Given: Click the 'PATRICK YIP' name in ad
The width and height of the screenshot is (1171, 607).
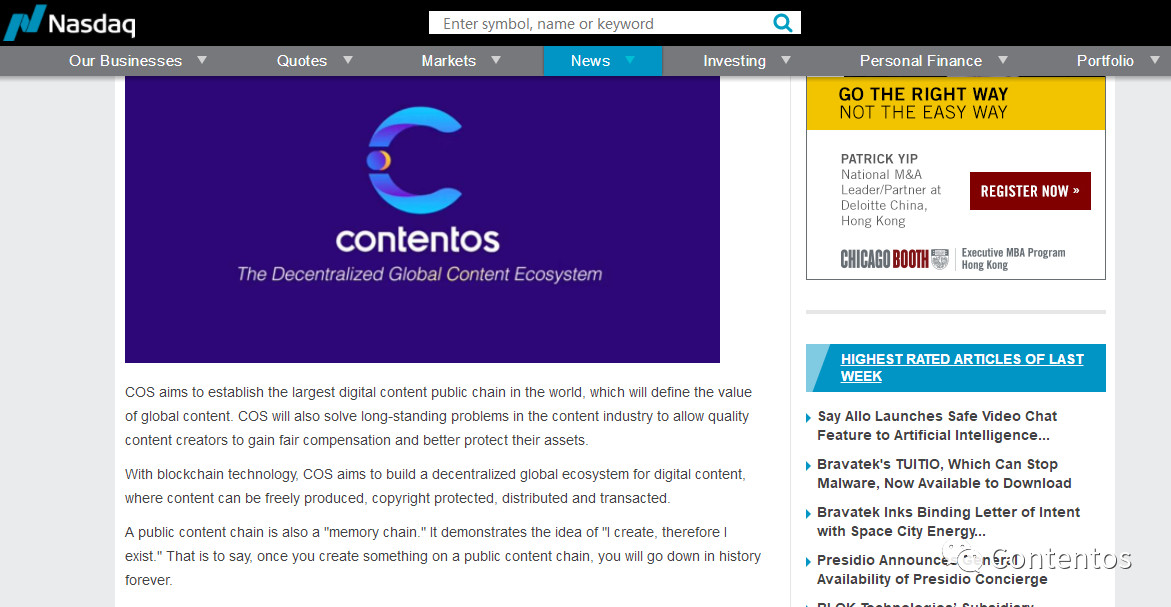Looking at the screenshot, I should (x=879, y=158).
